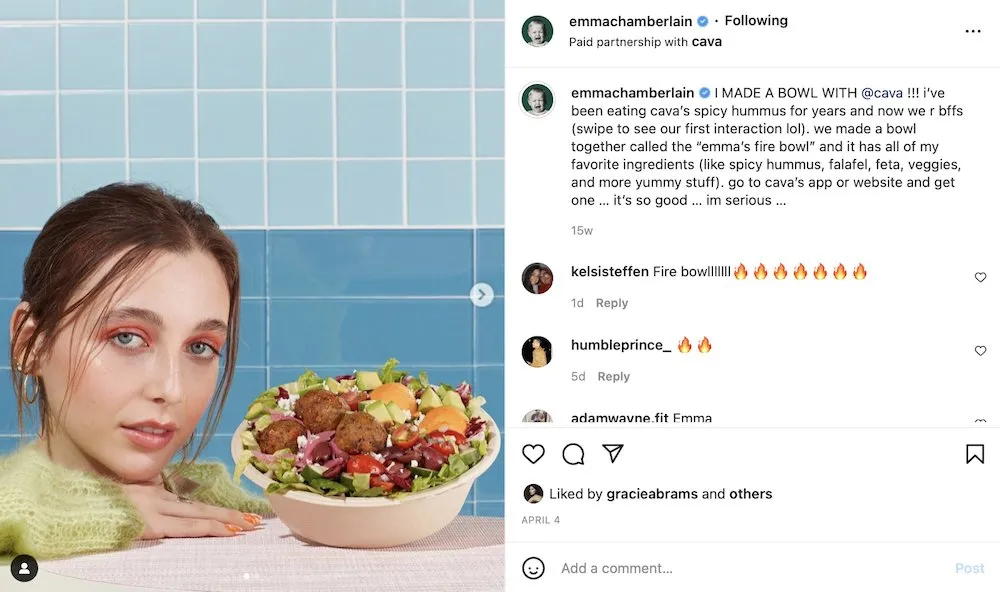Go to the next carousel image
The width and height of the screenshot is (1000, 592).
482,294
